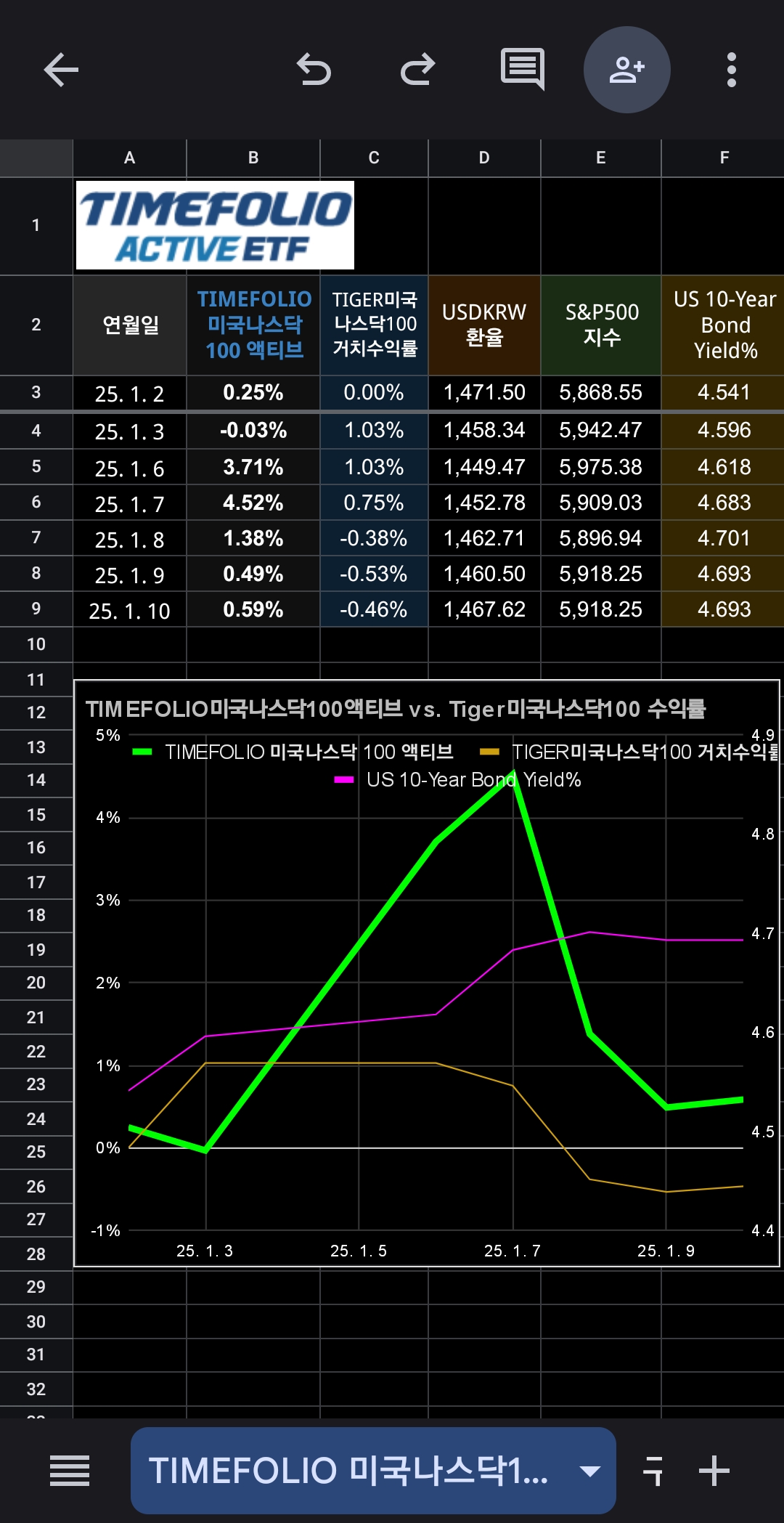
Task: Select TIGER미국 나스닥100 거치수익률 header cell
Action: (x=374, y=325)
